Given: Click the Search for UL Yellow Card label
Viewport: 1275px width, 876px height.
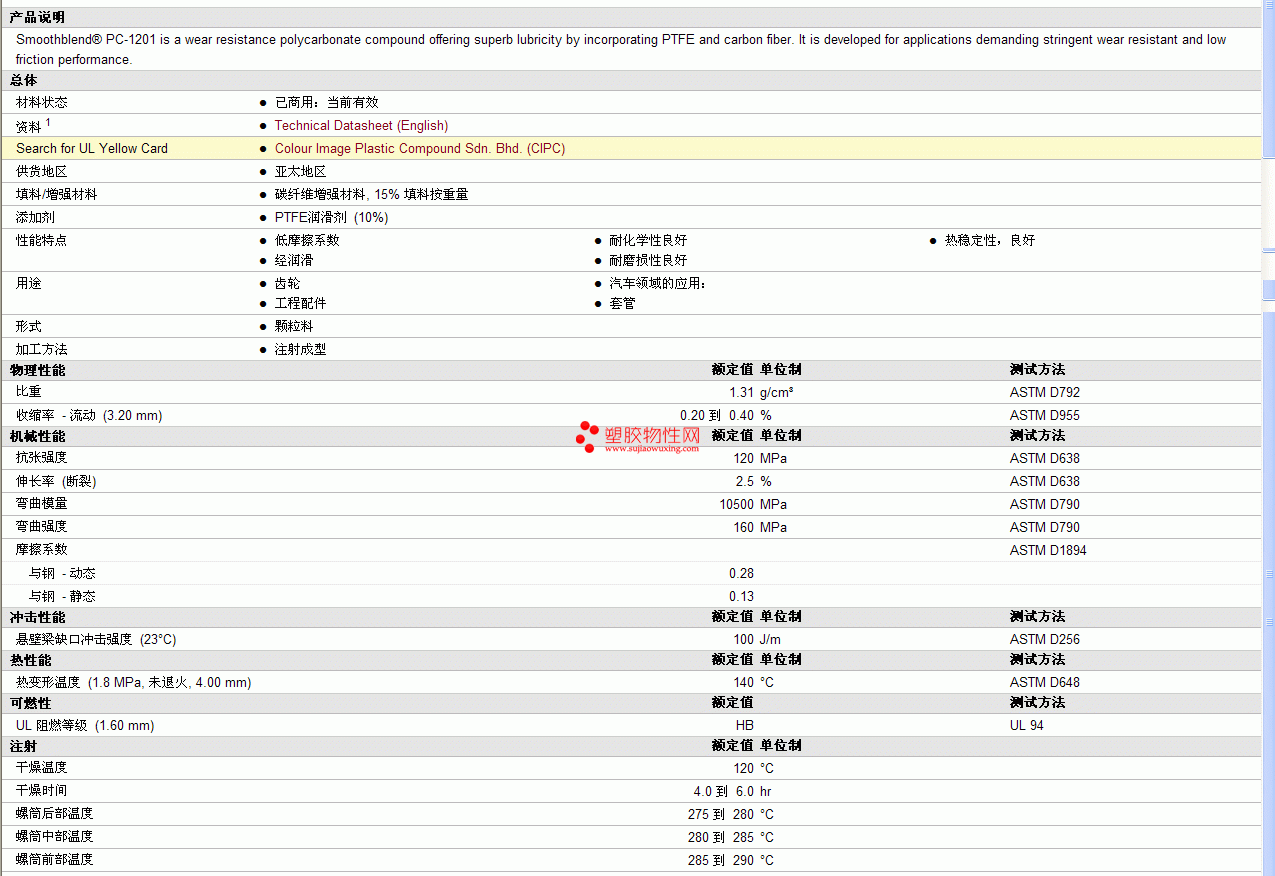Looking at the screenshot, I should point(92,148).
